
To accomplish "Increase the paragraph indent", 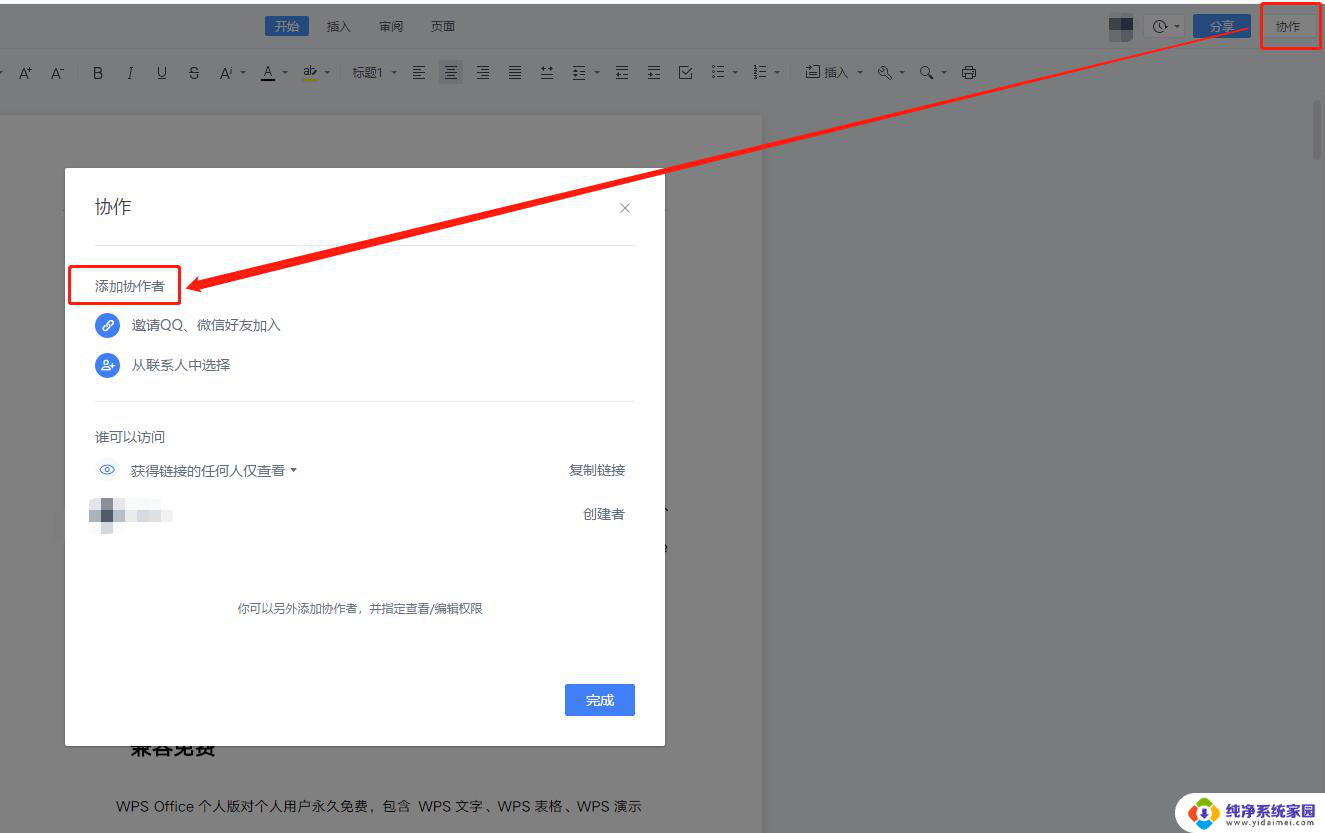I will [x=654, y=73].
